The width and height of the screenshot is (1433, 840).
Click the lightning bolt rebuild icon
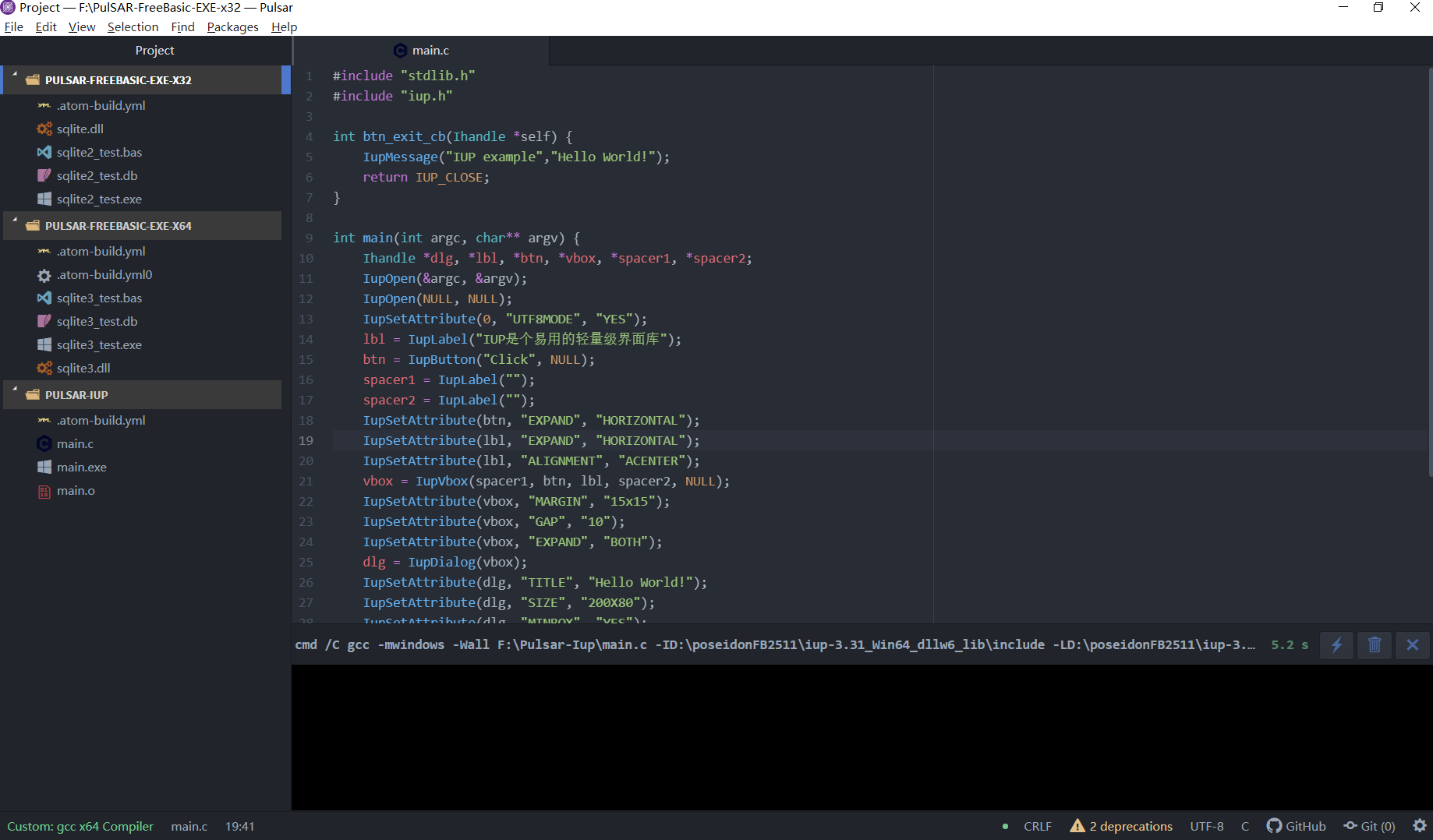pos(1337,644)
